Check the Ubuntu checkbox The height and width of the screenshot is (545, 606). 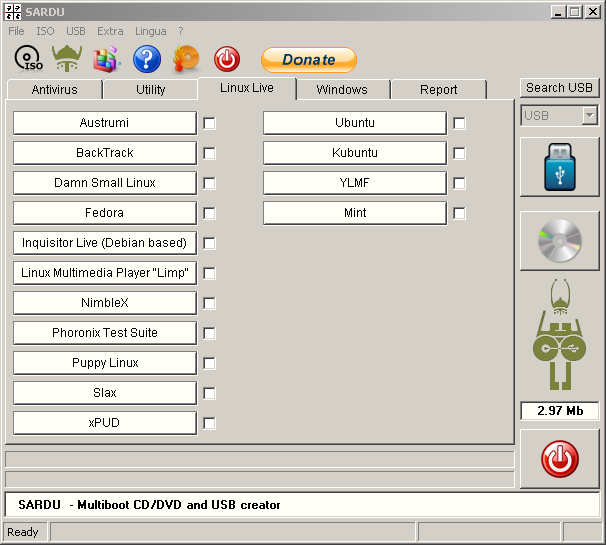459,123
